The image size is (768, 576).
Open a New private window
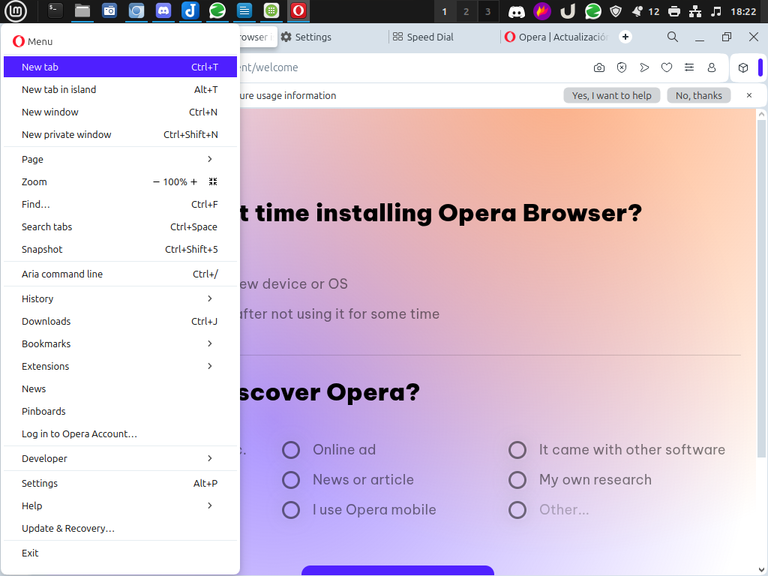[x=120, y=135]
